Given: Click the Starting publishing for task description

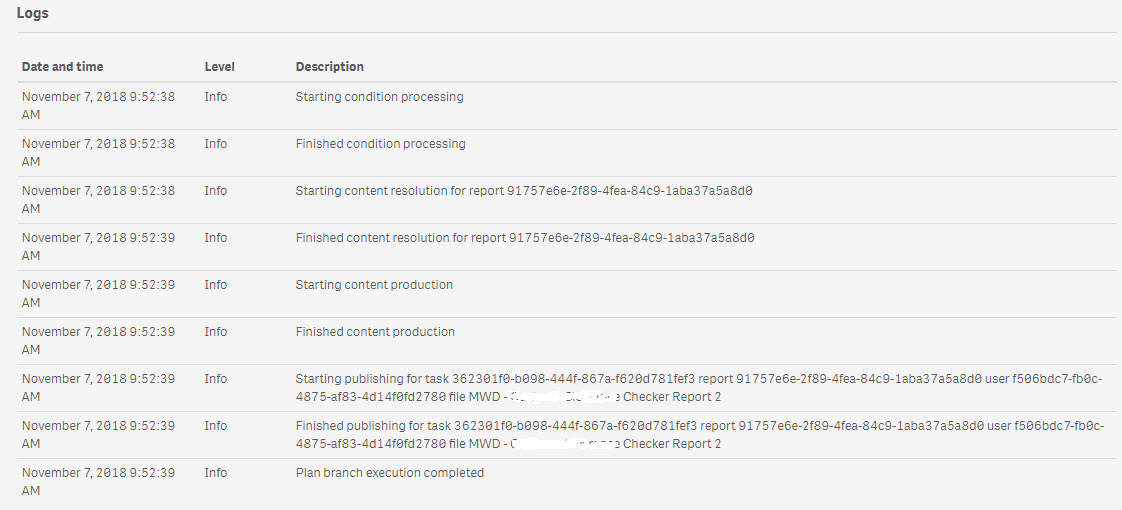Looking at the screenshot, I should click(699, 387).
